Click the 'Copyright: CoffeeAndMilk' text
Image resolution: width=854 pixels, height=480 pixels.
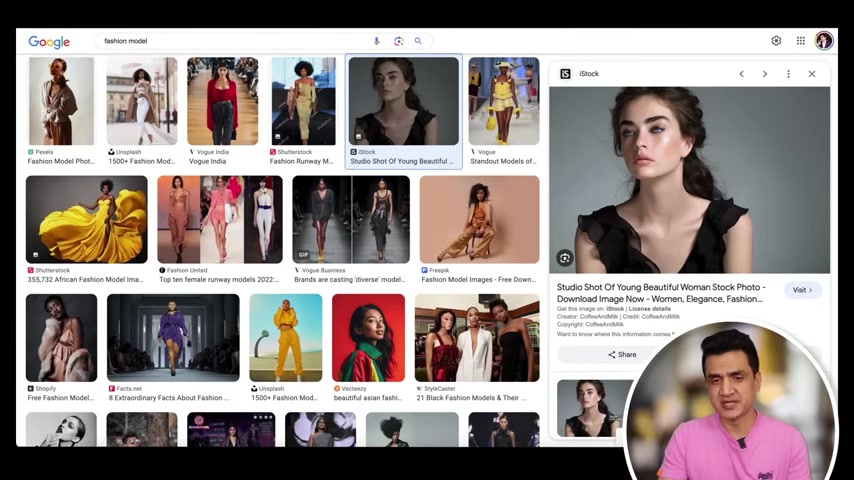[x=590, y=324]
